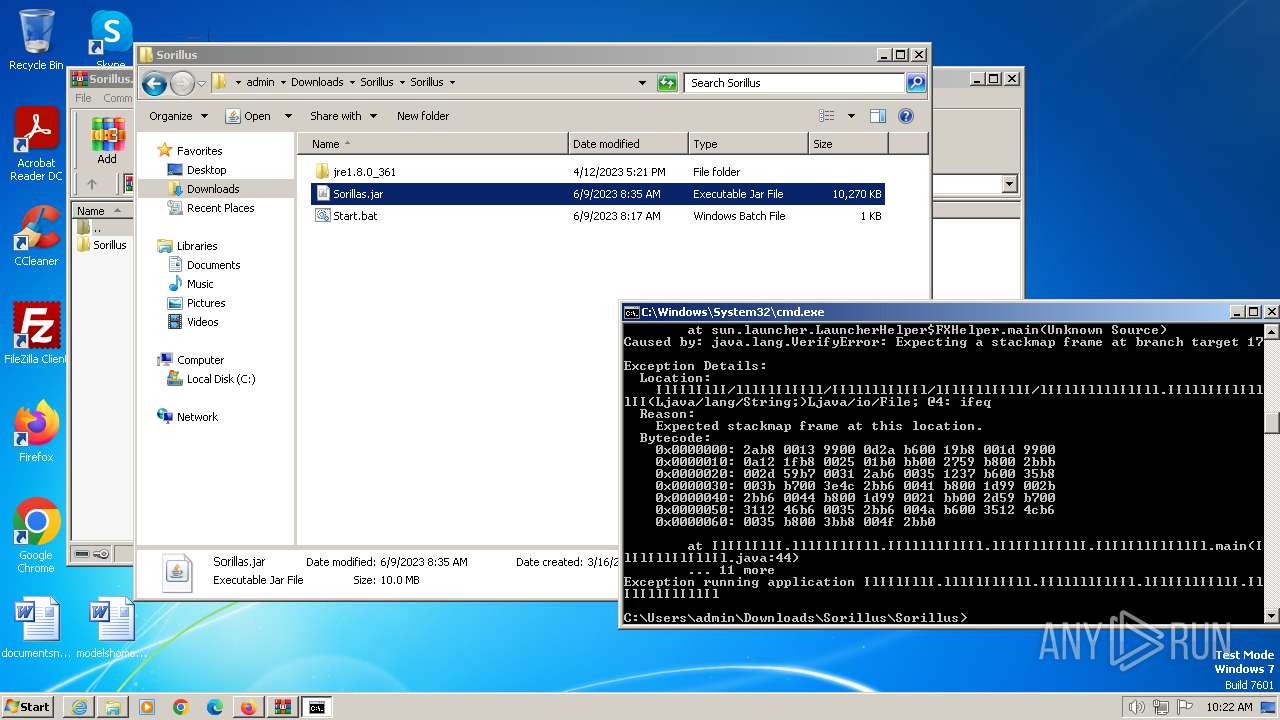Launch Acrobat Reader DC from desktop
The width and height of the screenshot is (1280, 720).
coord(36,145)
